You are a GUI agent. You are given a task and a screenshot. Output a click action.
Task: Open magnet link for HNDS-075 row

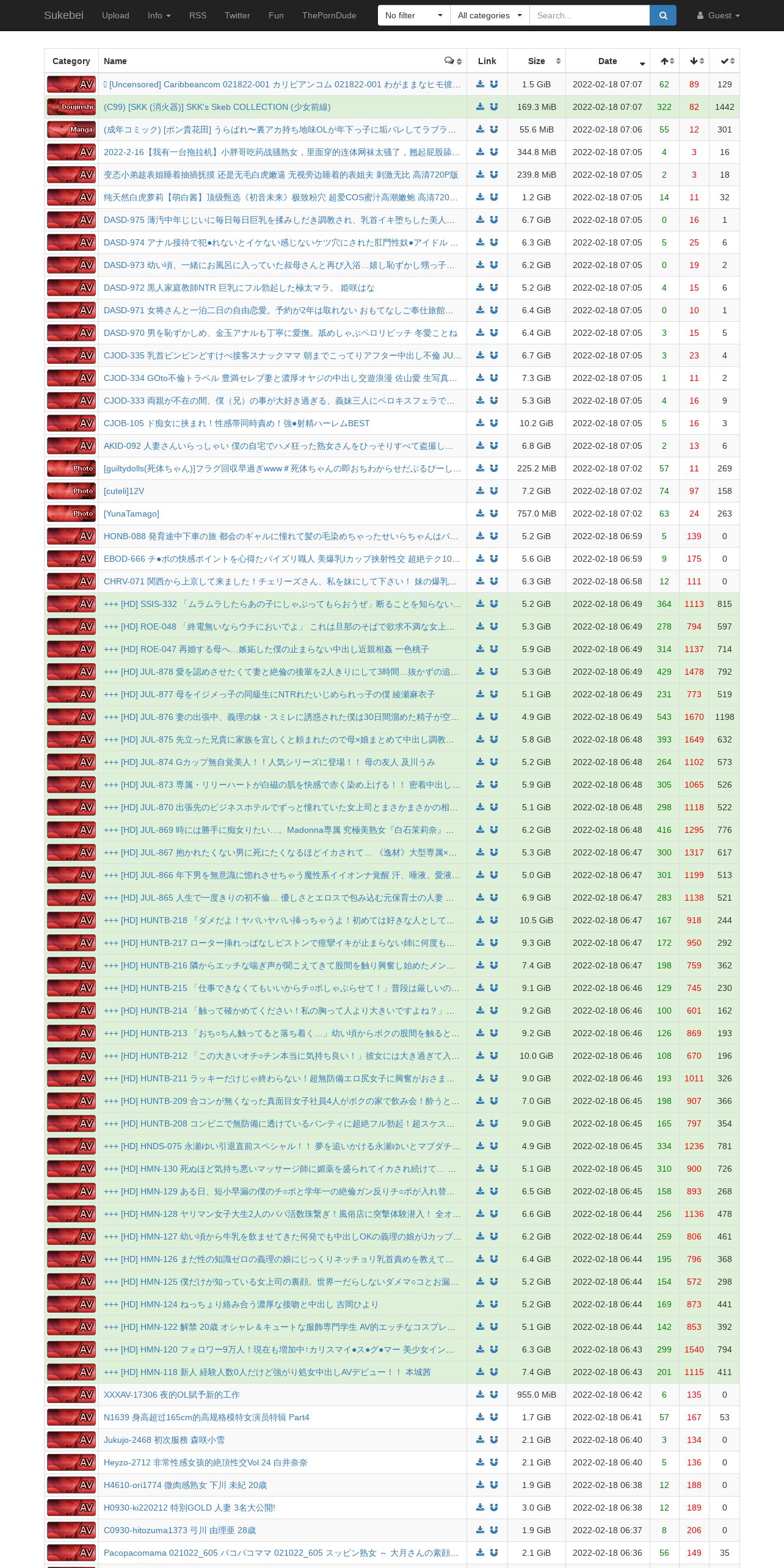pos(494,1146)
